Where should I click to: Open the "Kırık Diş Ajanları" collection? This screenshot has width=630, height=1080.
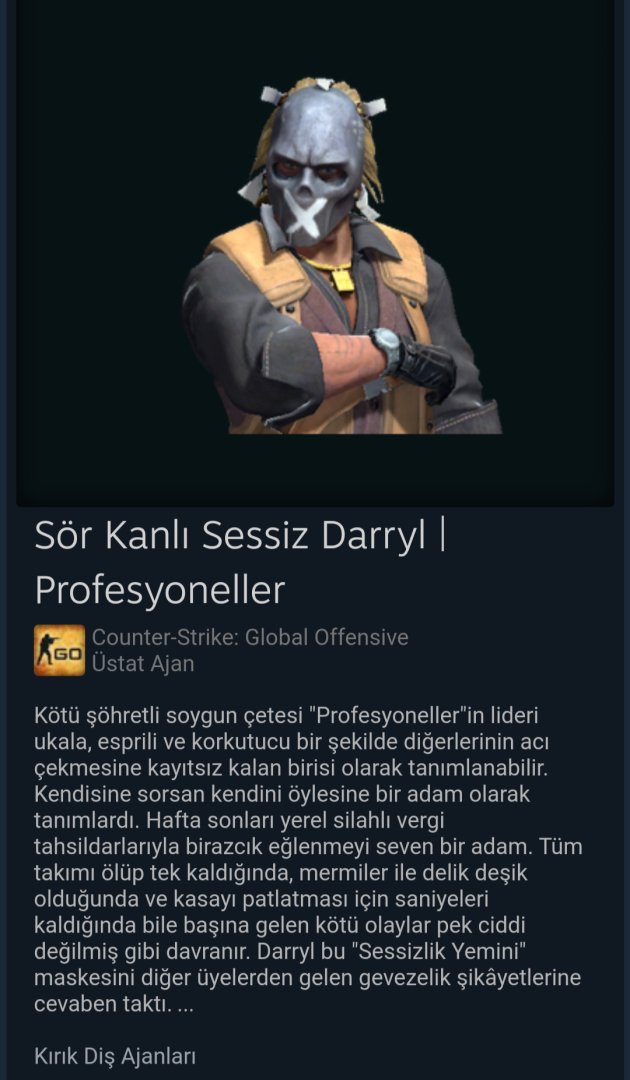(115, 1056)
